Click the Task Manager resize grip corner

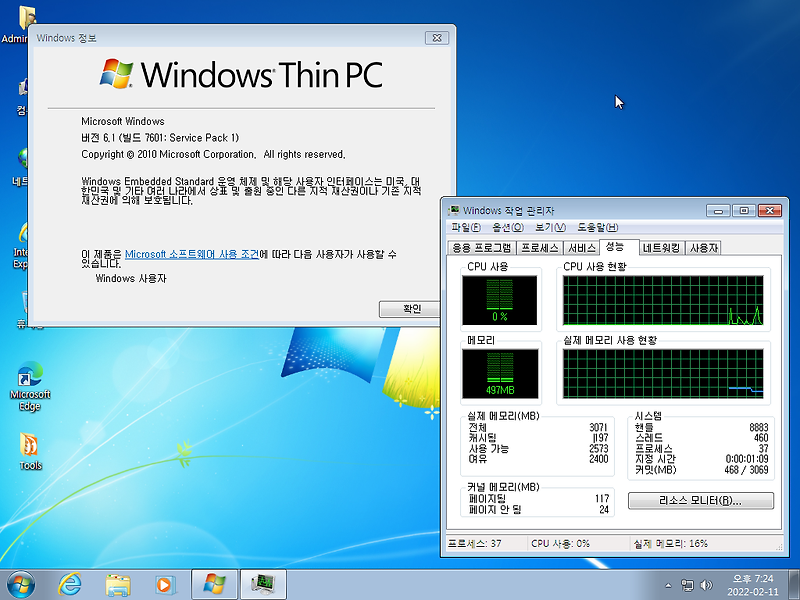tap(779, 547)
